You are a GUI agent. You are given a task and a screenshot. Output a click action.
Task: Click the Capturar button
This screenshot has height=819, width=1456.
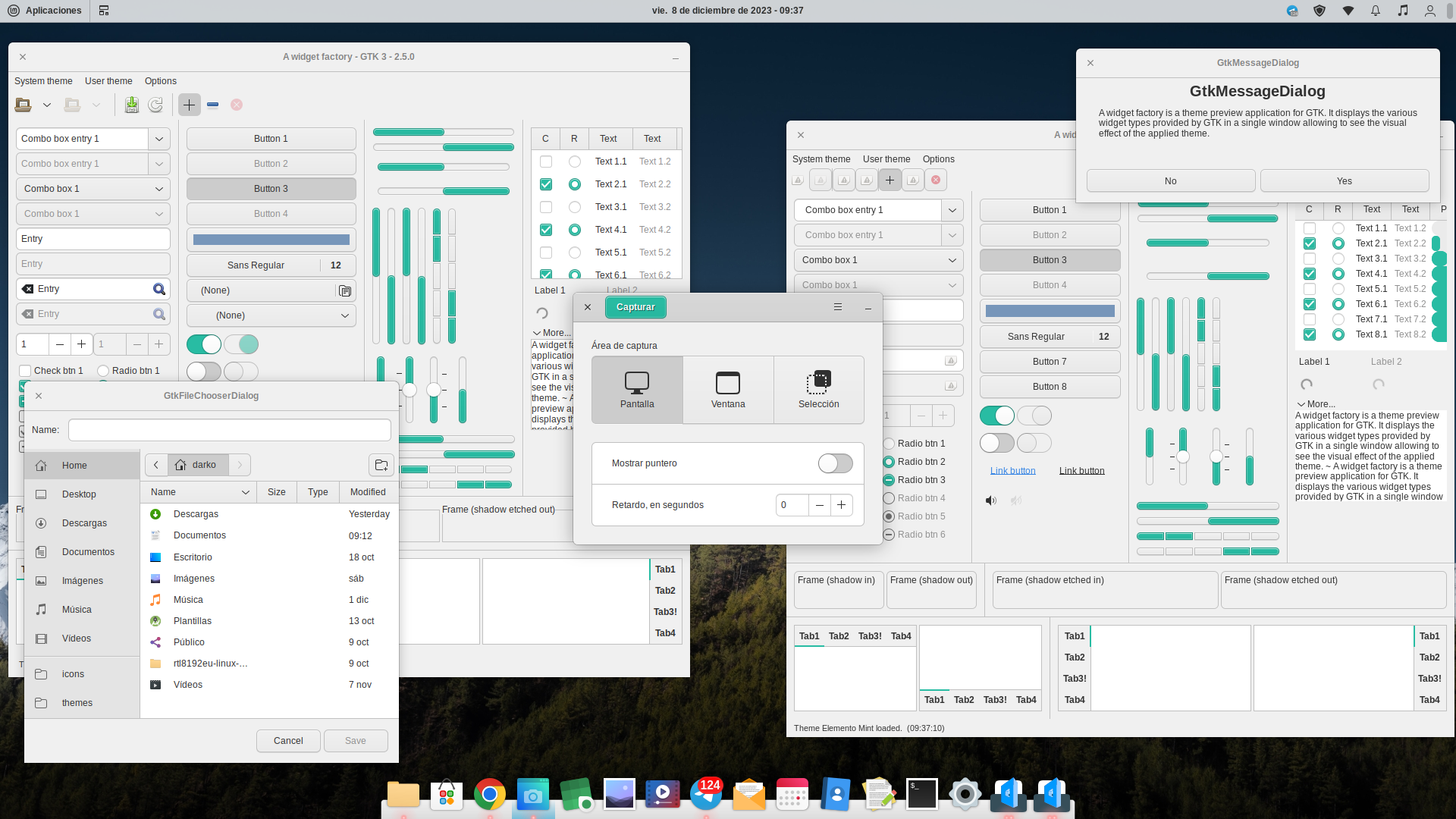(x=635, y=307)
